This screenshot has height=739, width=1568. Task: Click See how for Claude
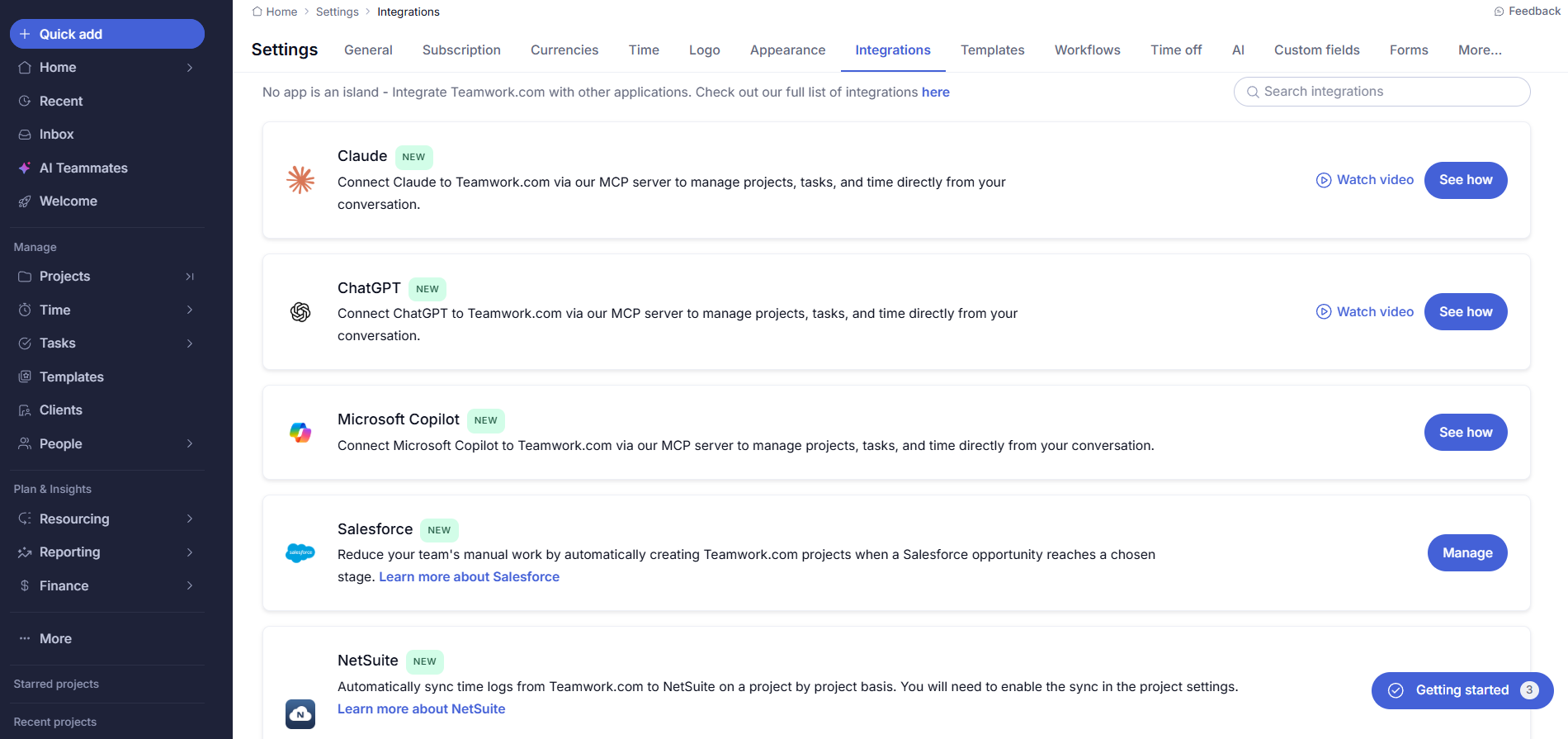click(x=1466, y=180)
